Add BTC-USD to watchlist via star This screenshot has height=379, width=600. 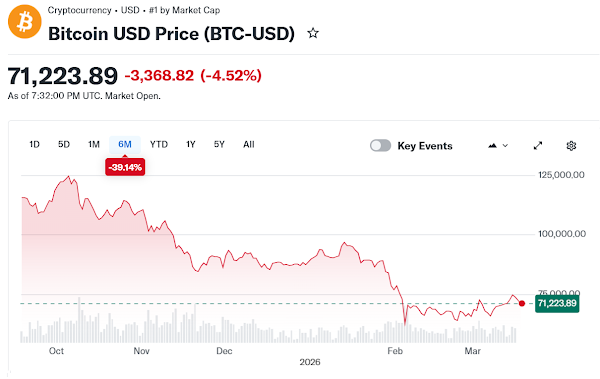[x=313, y=33]
